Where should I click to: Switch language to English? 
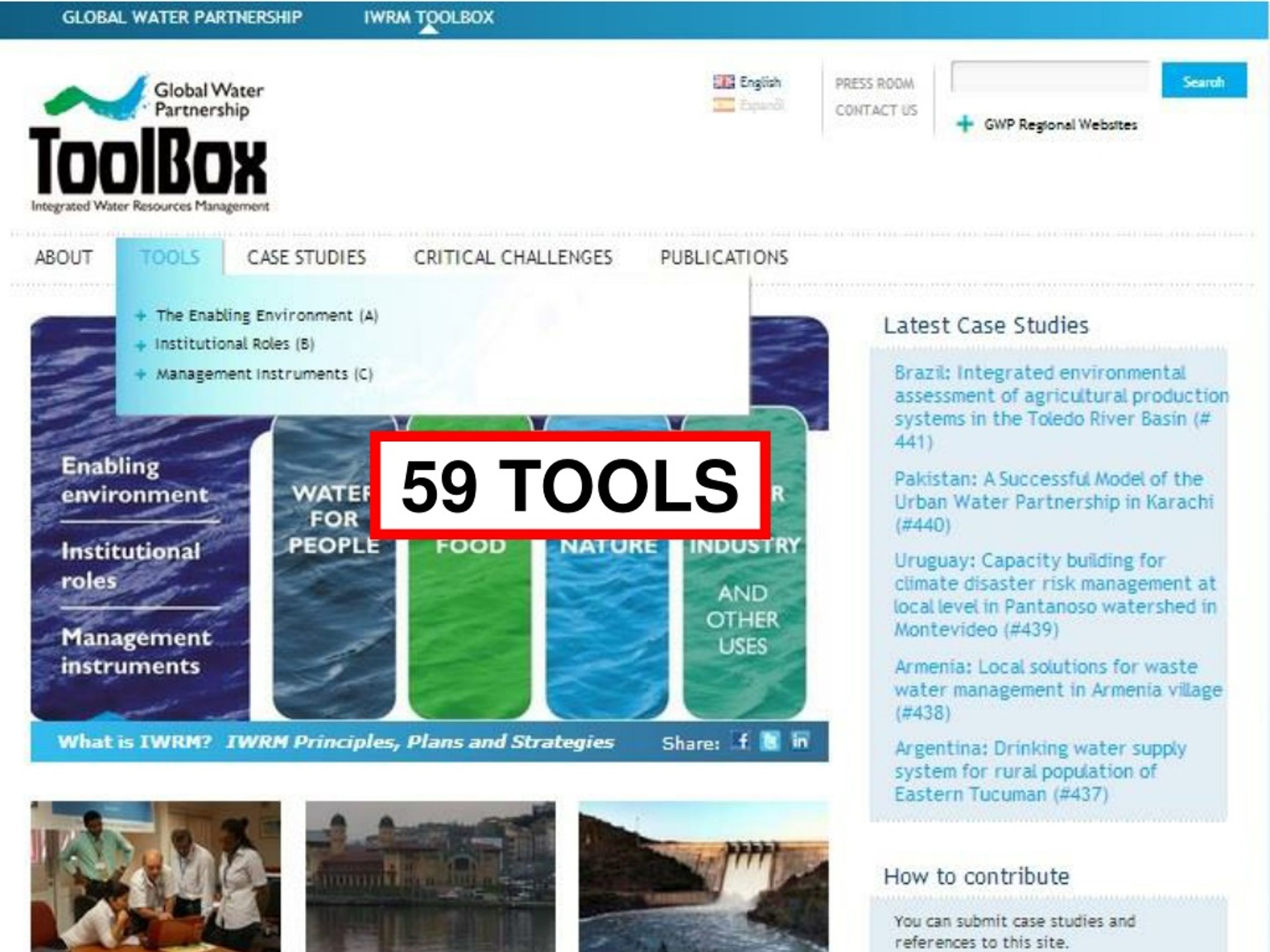(760, 82)
